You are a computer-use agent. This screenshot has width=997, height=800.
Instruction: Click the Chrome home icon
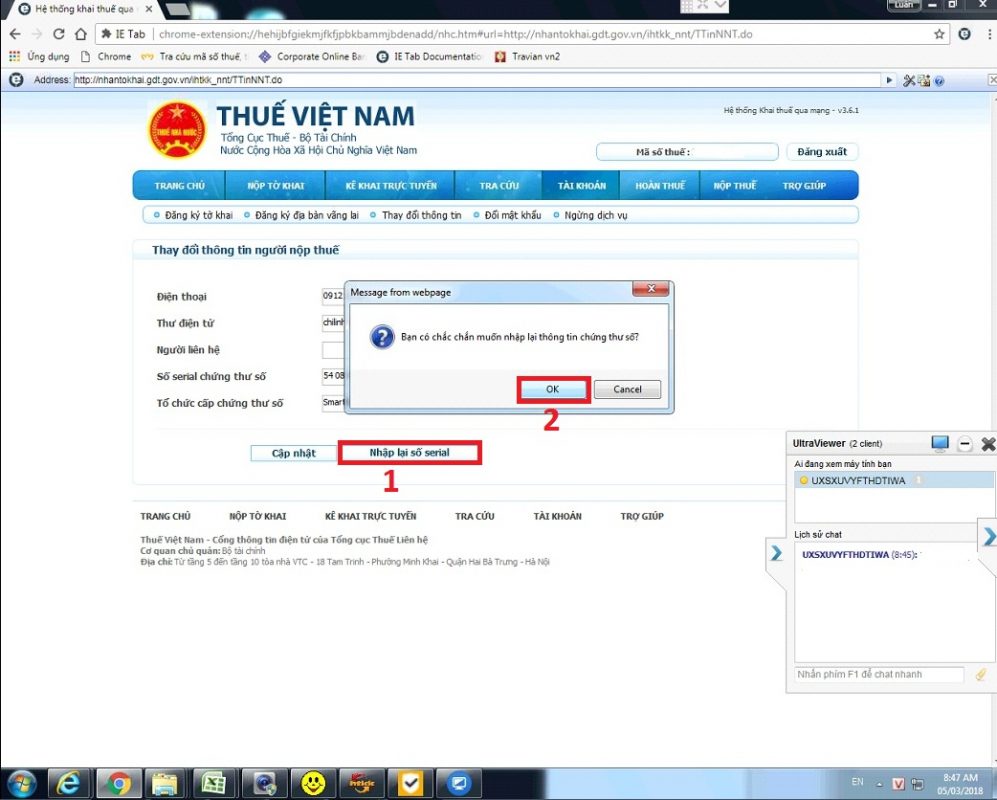point(81,34)
